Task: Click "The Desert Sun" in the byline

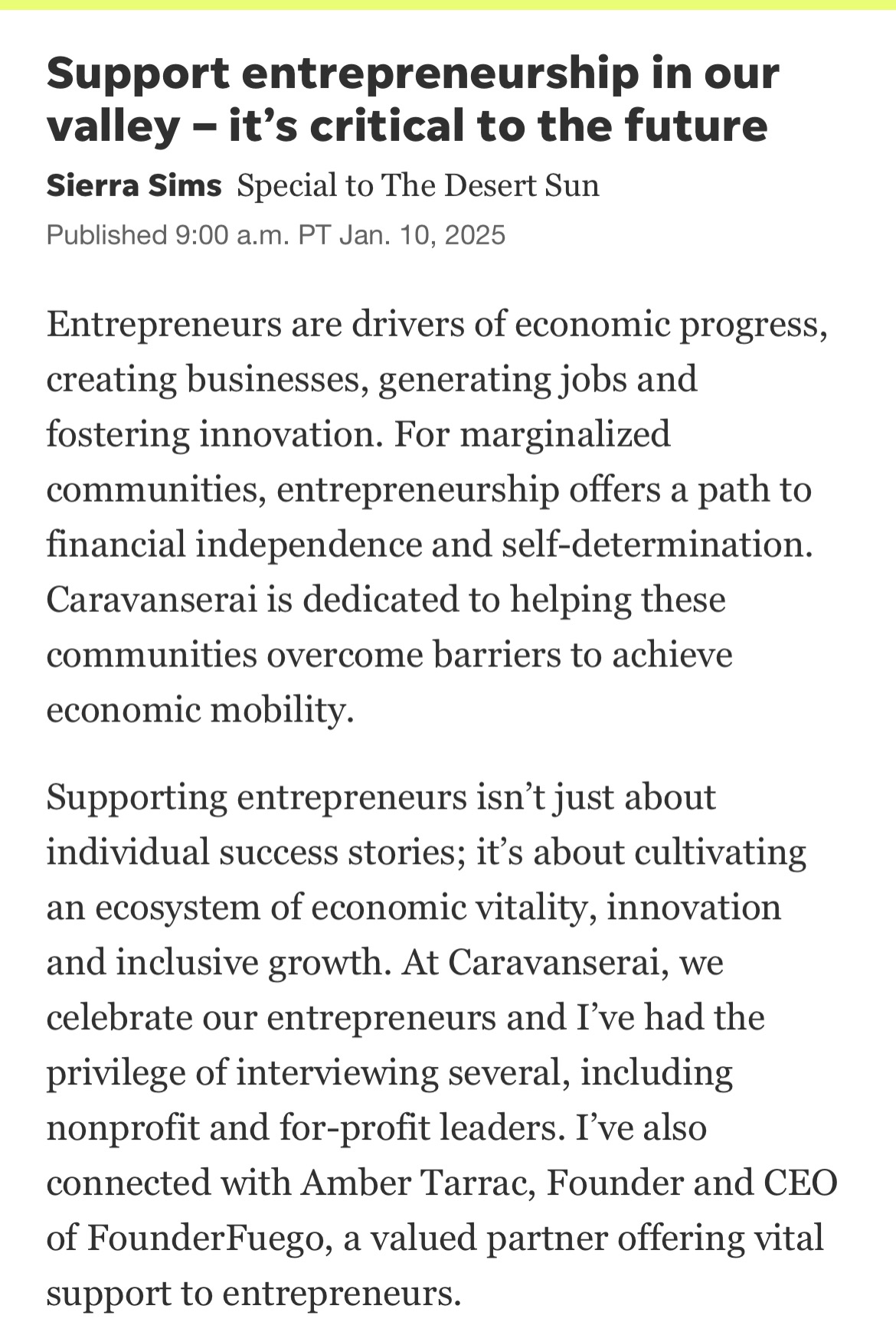Action: coord(490,186)
